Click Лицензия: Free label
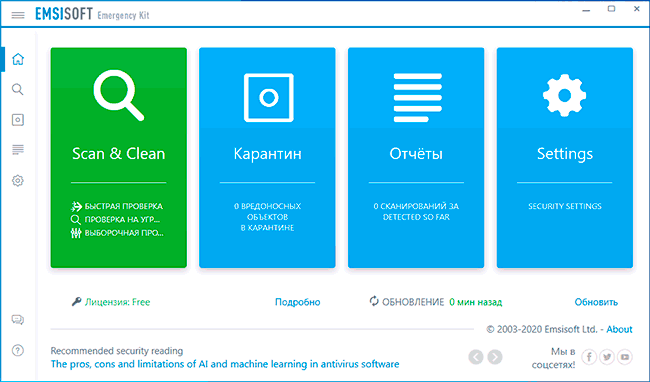This screenshot has height=382, width=650. click(117, 302)
